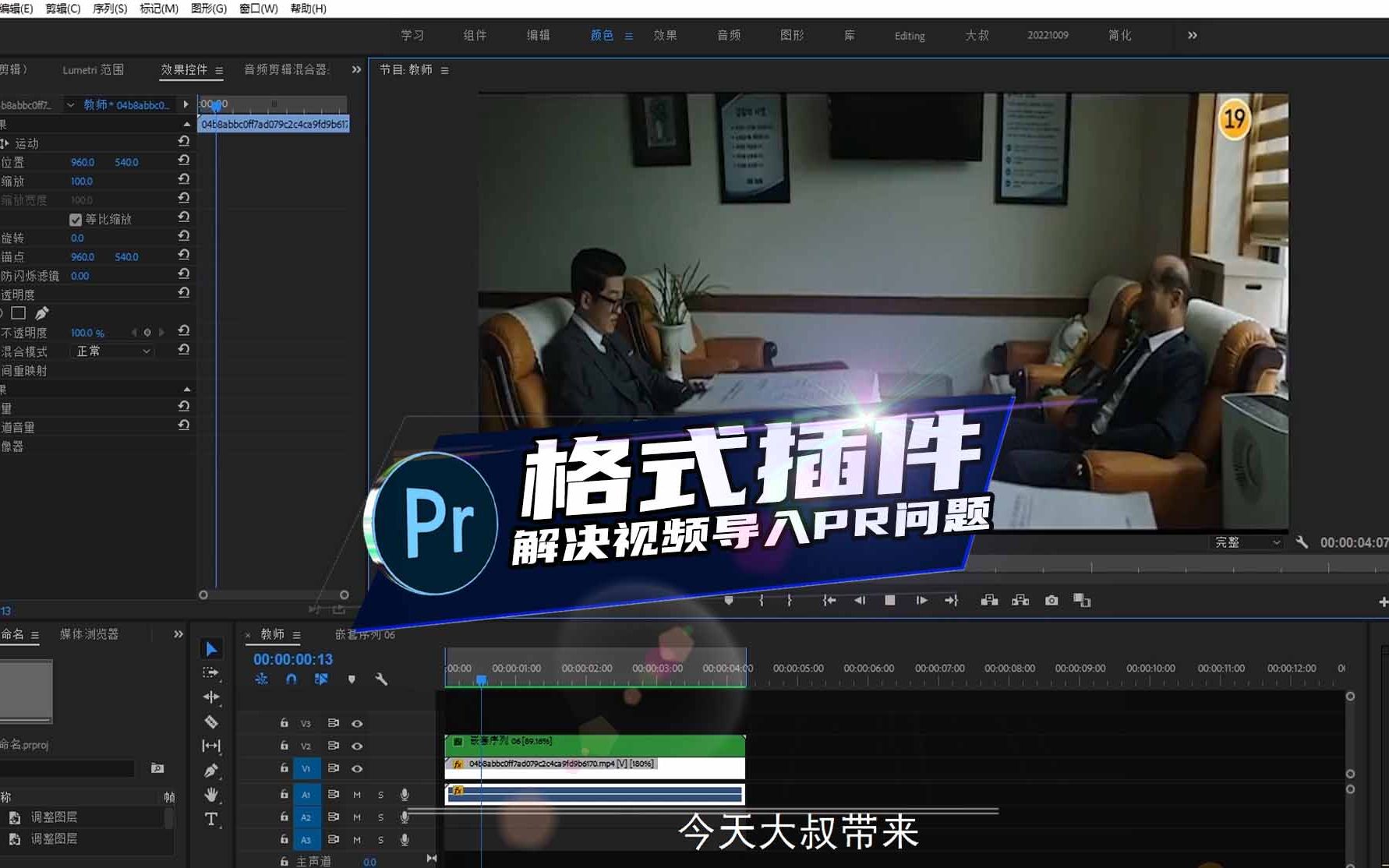Mark Out point in program monitor

tap(790, 600)
